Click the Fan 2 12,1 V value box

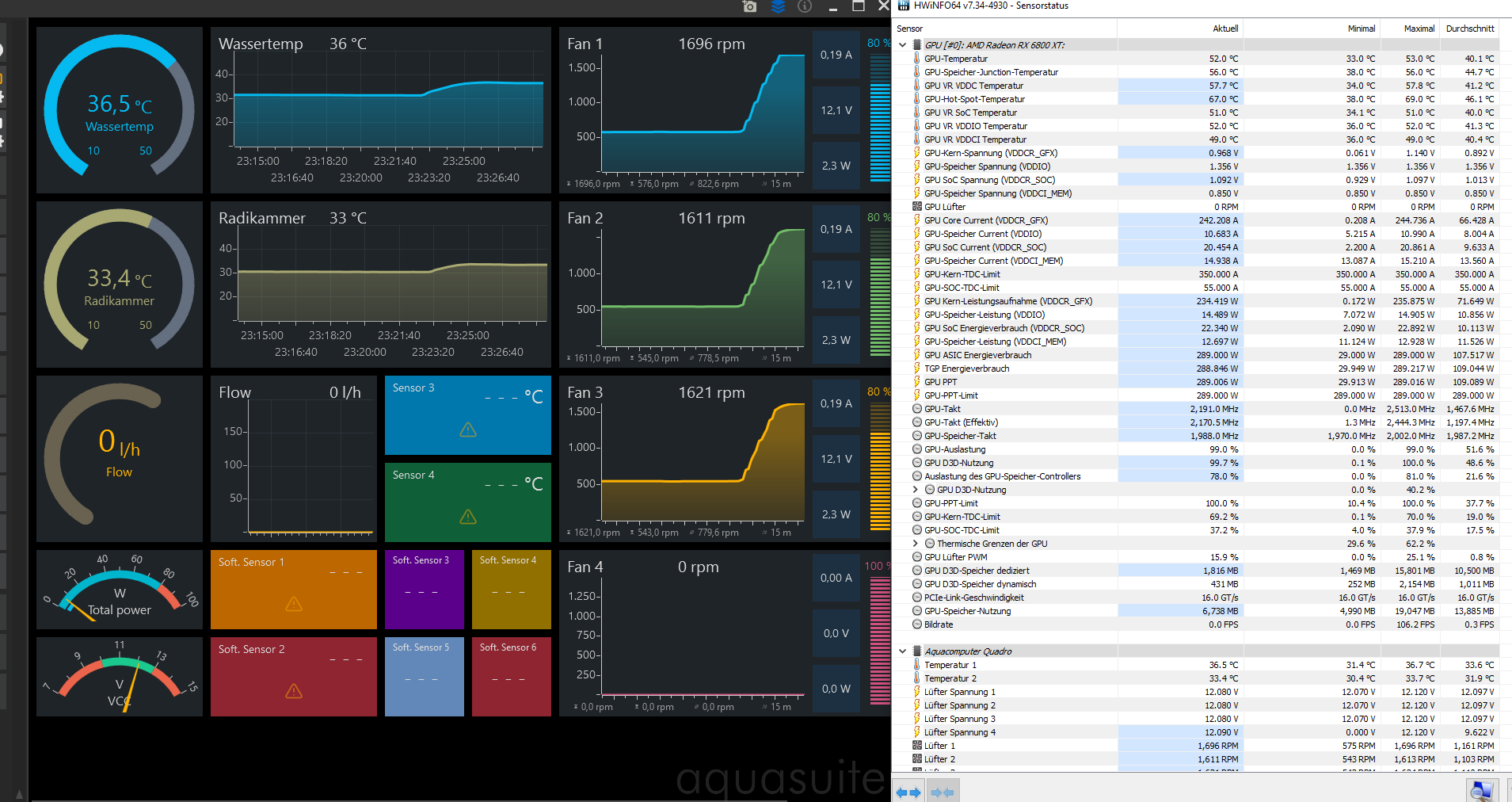pos(836,285)
